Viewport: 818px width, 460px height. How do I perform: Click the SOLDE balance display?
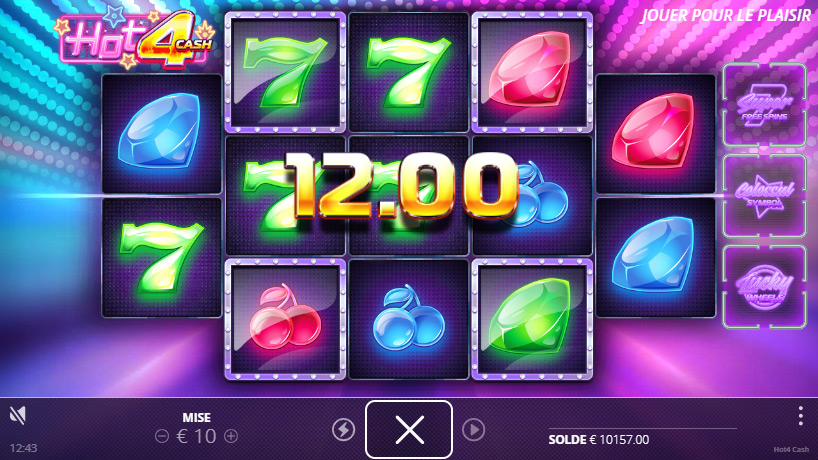[599, 440]
